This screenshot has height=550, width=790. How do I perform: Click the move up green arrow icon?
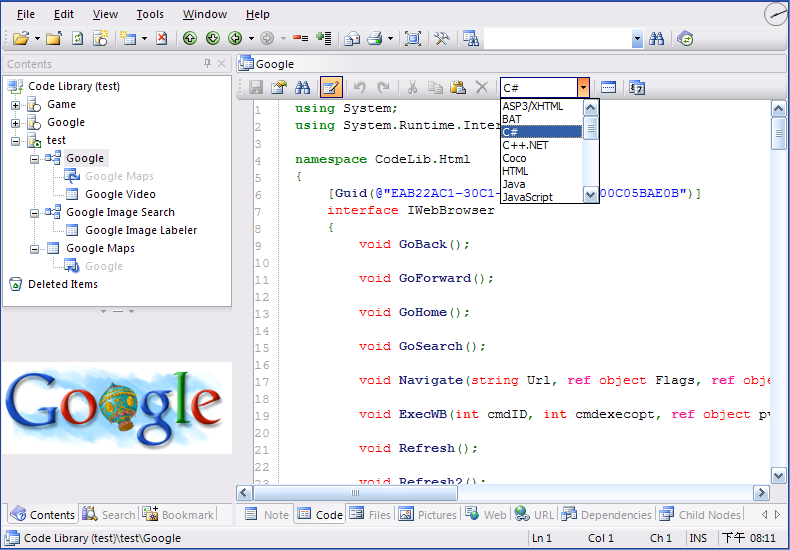190,38
